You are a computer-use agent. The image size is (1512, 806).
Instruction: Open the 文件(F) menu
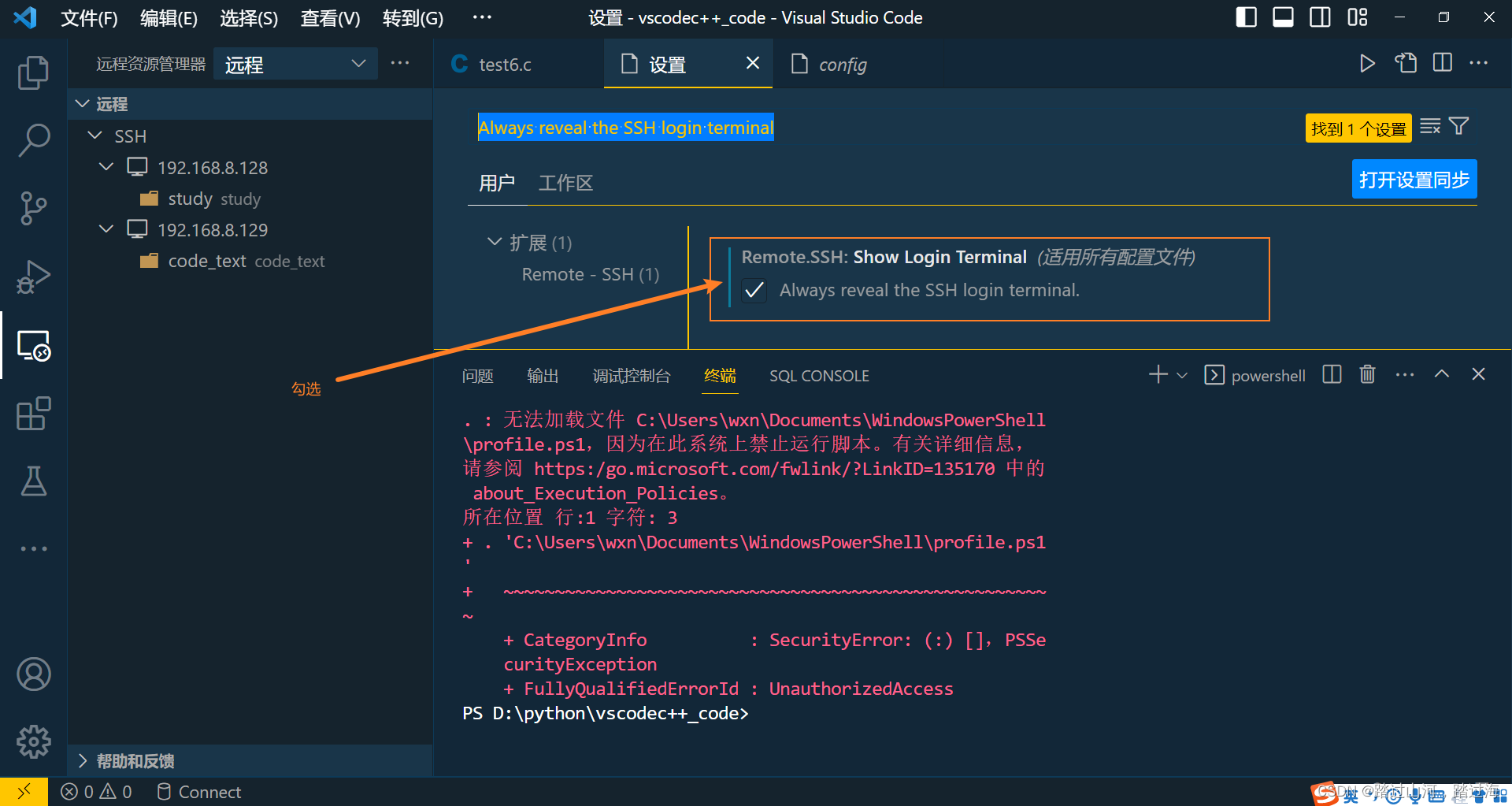pyautogui.click(x=89, y=17)
